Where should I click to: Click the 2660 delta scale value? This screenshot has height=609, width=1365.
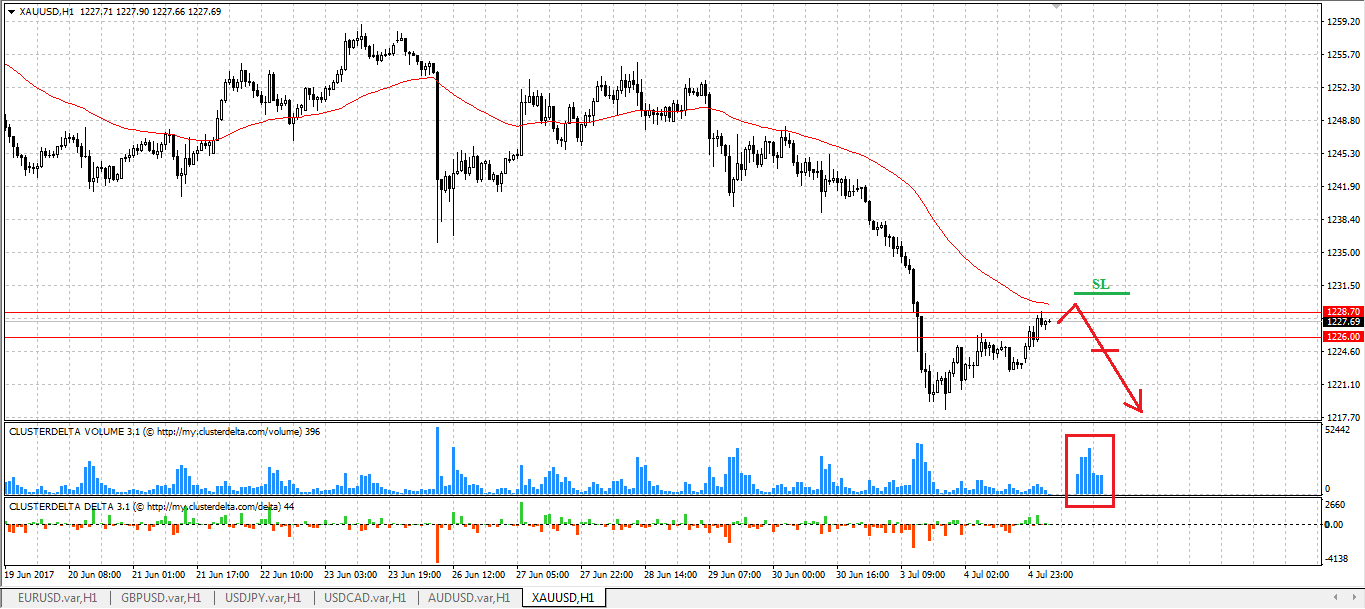pos(1336,505)
